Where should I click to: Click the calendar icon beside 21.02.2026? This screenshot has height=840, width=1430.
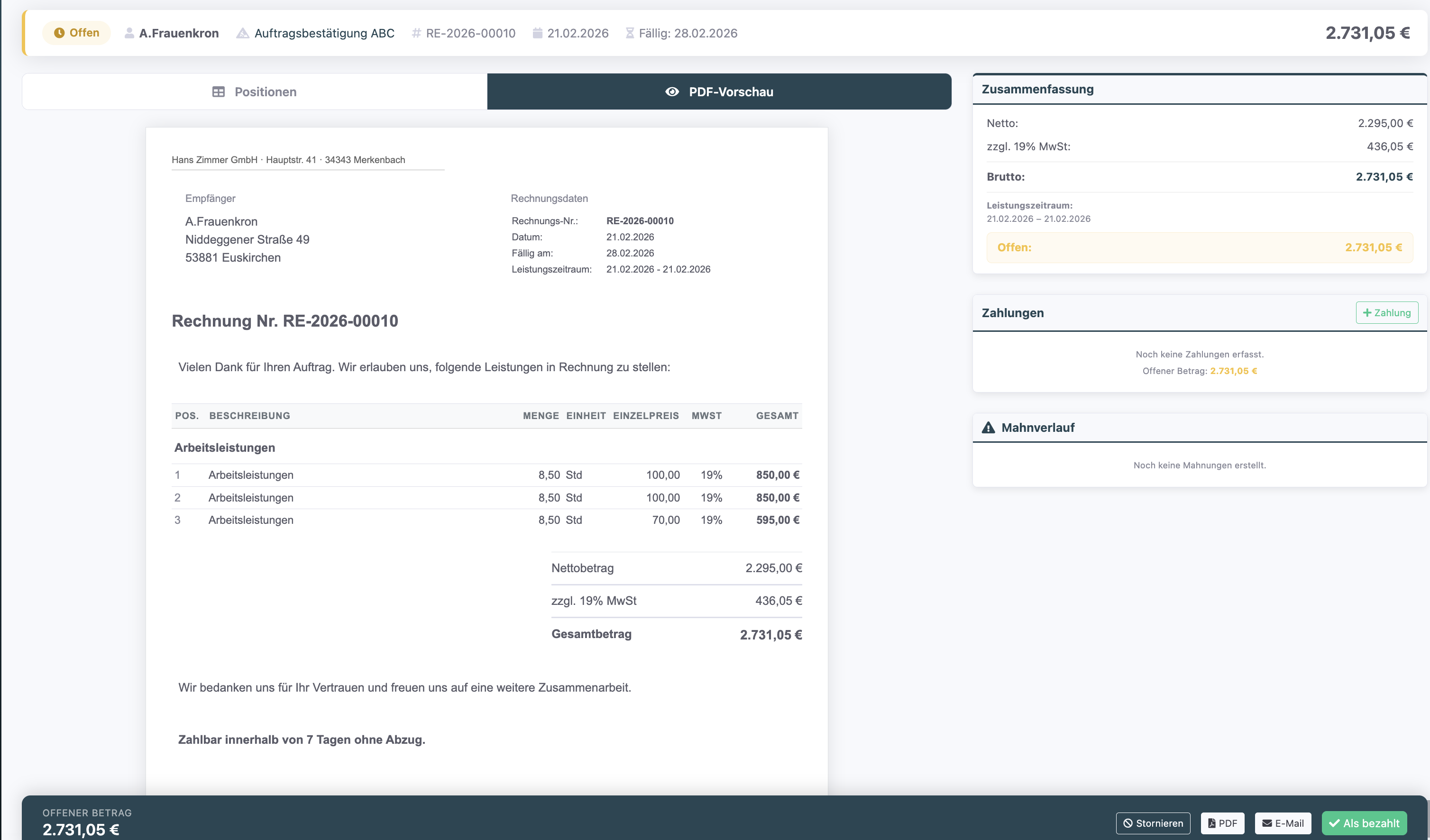[x=537, y=33]
